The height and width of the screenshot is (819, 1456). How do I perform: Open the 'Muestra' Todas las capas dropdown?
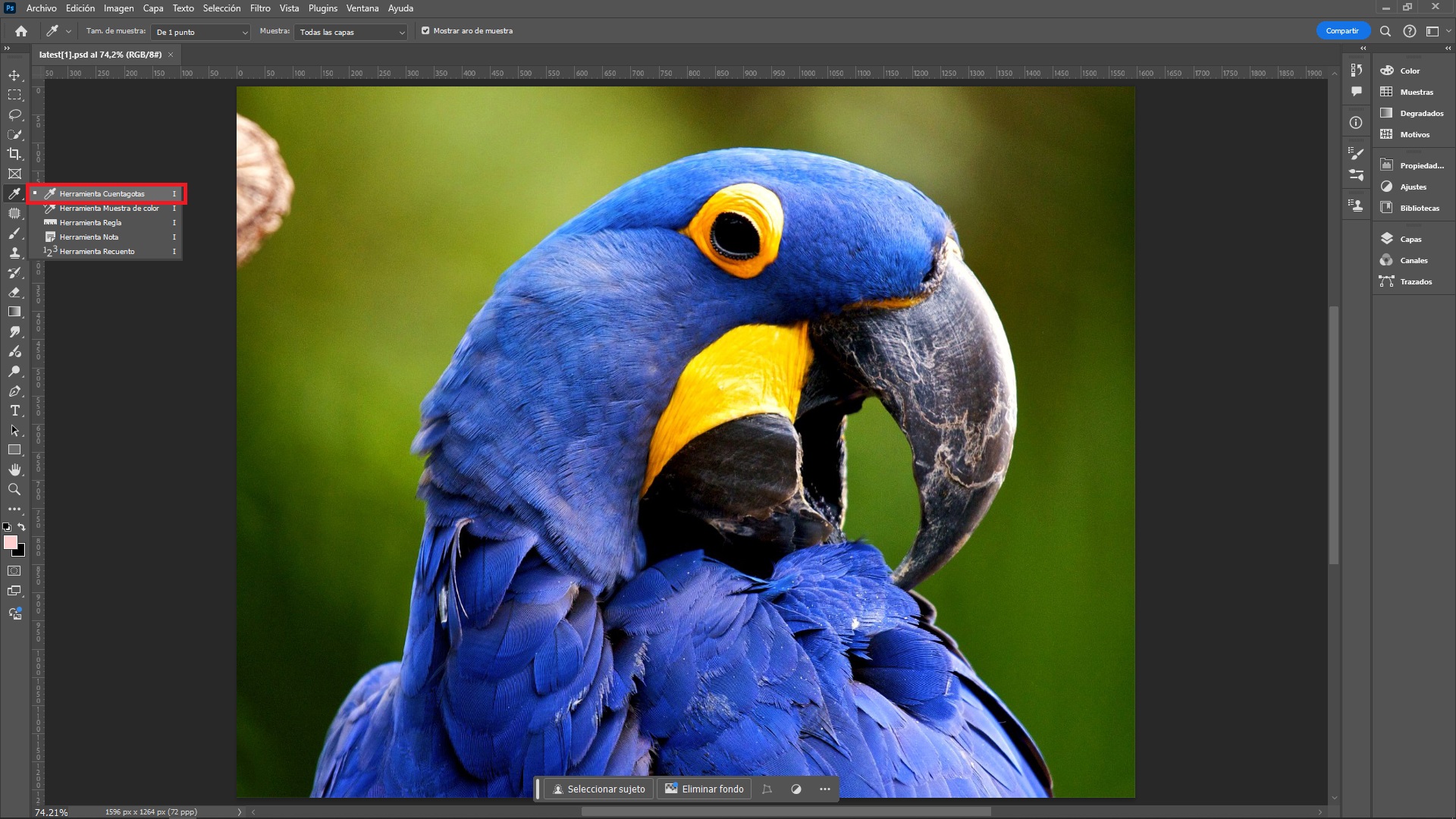[351, 32]
